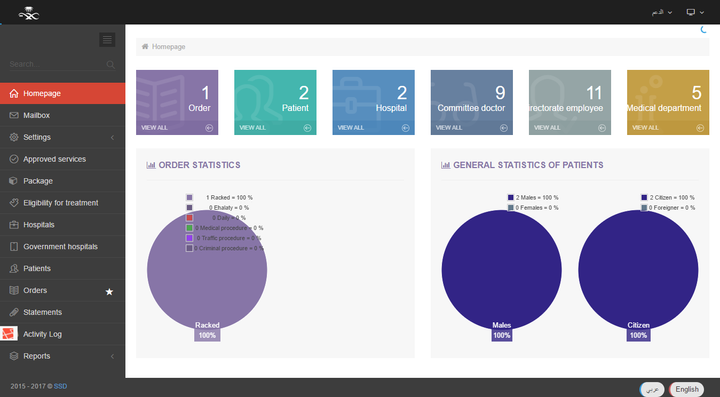The height and width of the screenshot is (397, 720).
Task: Click the Patients person icon
Action: click(x=14, y=268)
